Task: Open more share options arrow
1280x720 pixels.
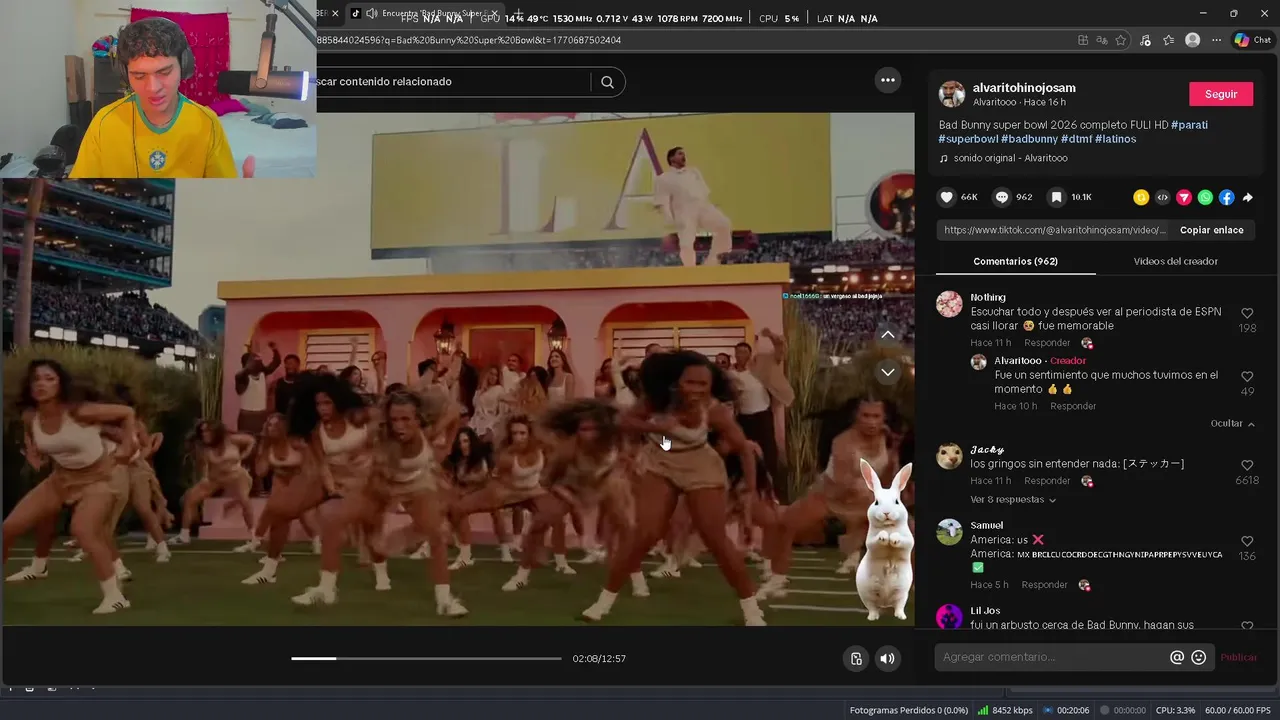Action: 1247,198
